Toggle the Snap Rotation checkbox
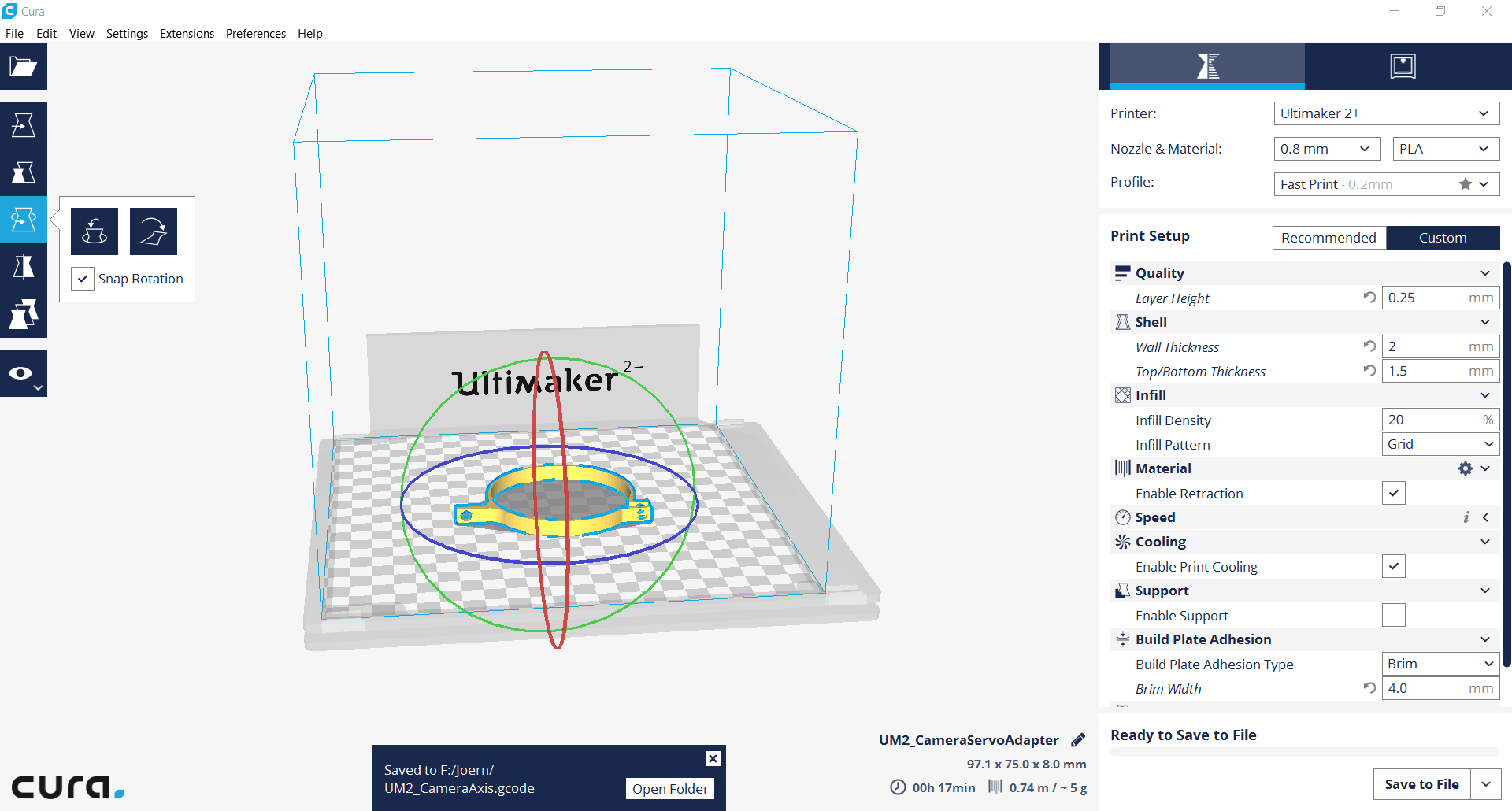 [83, 279]
